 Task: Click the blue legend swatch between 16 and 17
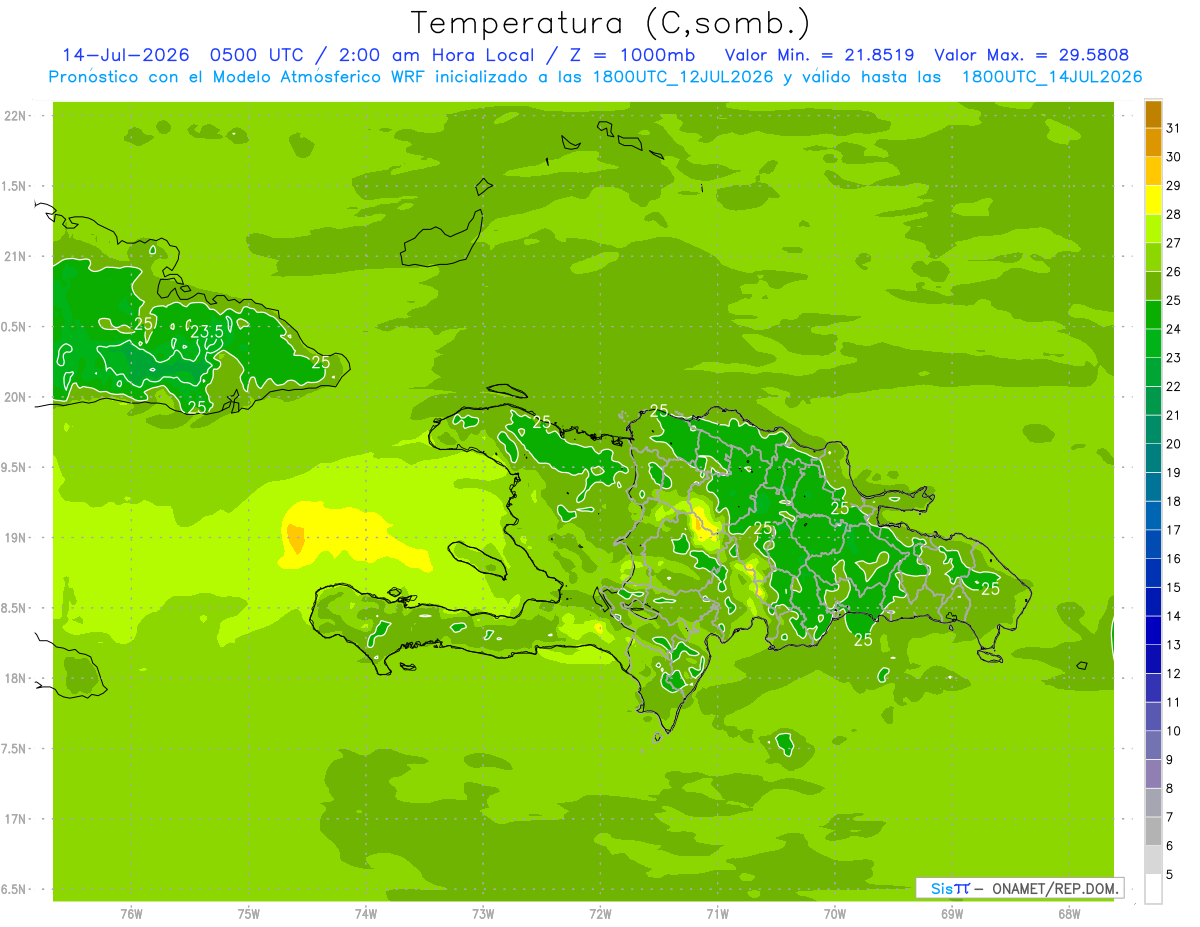pos(1153,544)
